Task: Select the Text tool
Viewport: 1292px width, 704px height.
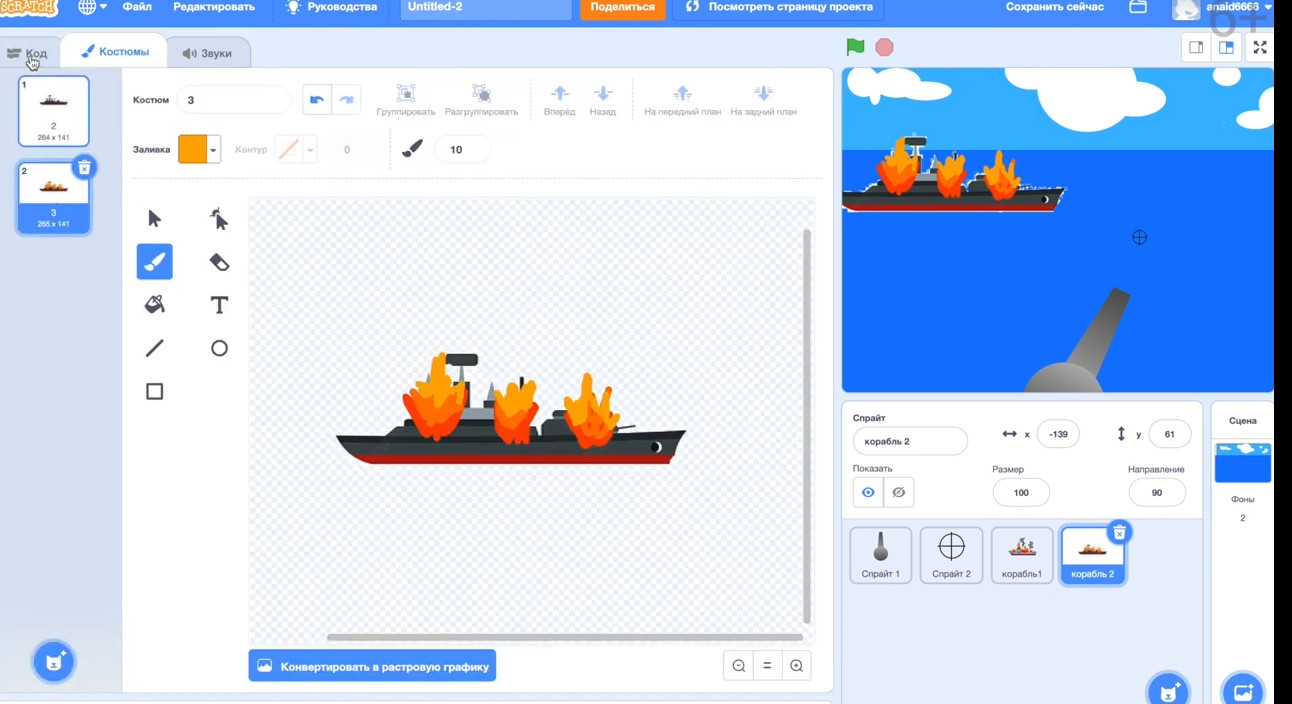Action: [x=219, y=305]
